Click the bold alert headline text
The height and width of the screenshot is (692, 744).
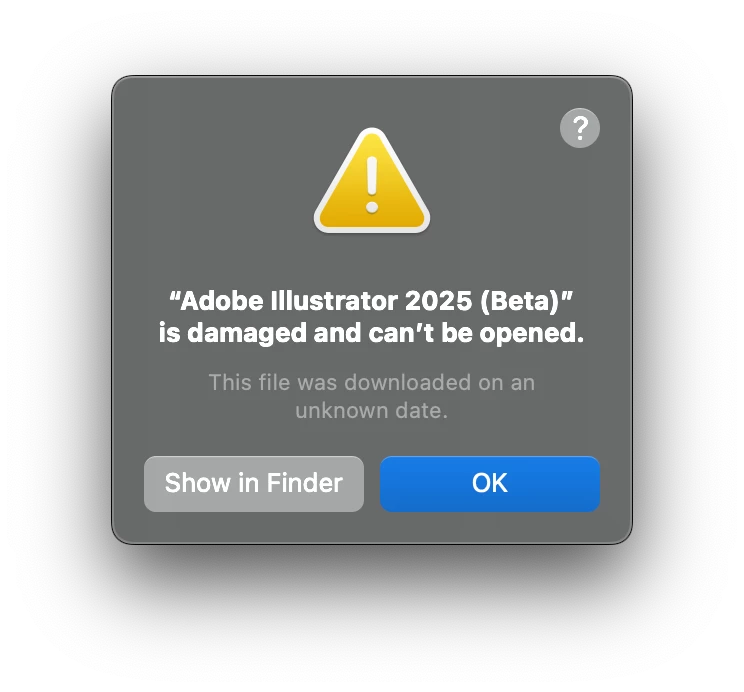click(372, 317)
